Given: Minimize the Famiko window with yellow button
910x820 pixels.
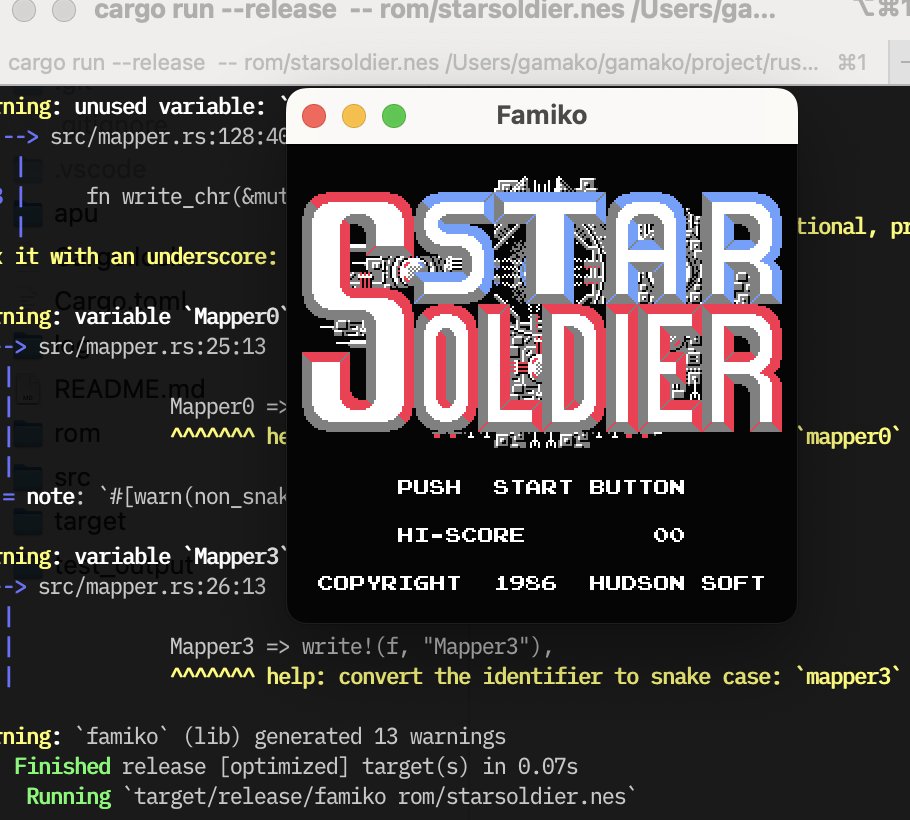Looking at the screenshot, I should pos(354,116).
